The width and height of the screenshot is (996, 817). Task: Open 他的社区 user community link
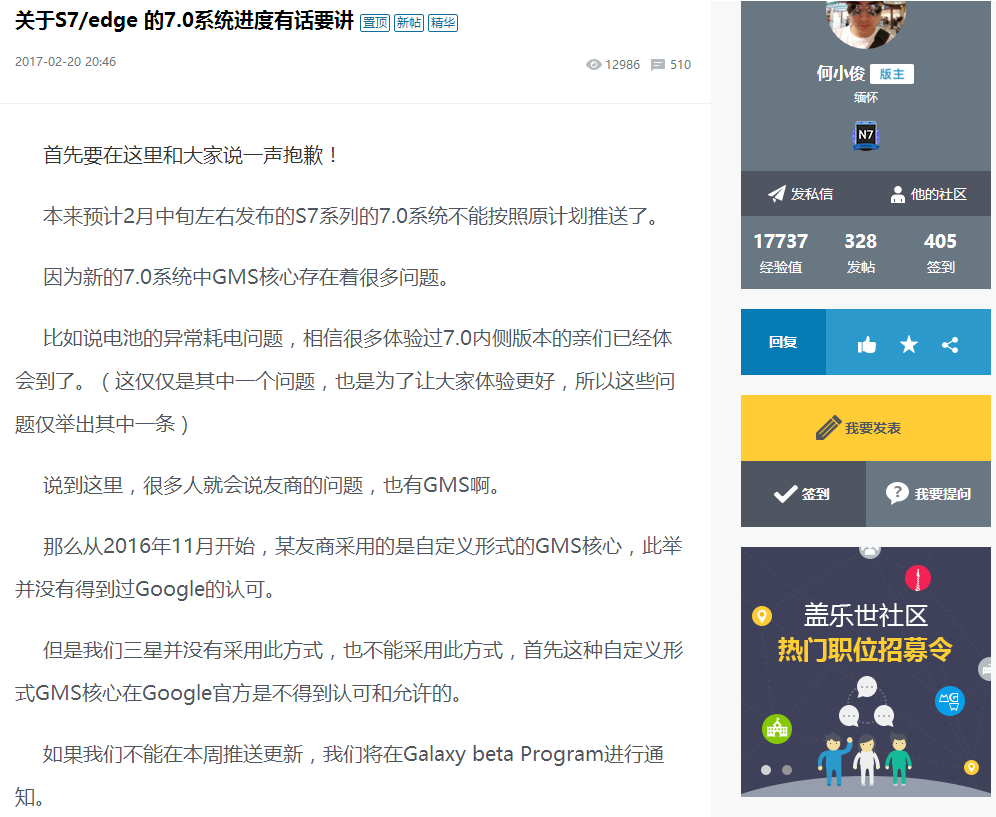click(929, 194)
